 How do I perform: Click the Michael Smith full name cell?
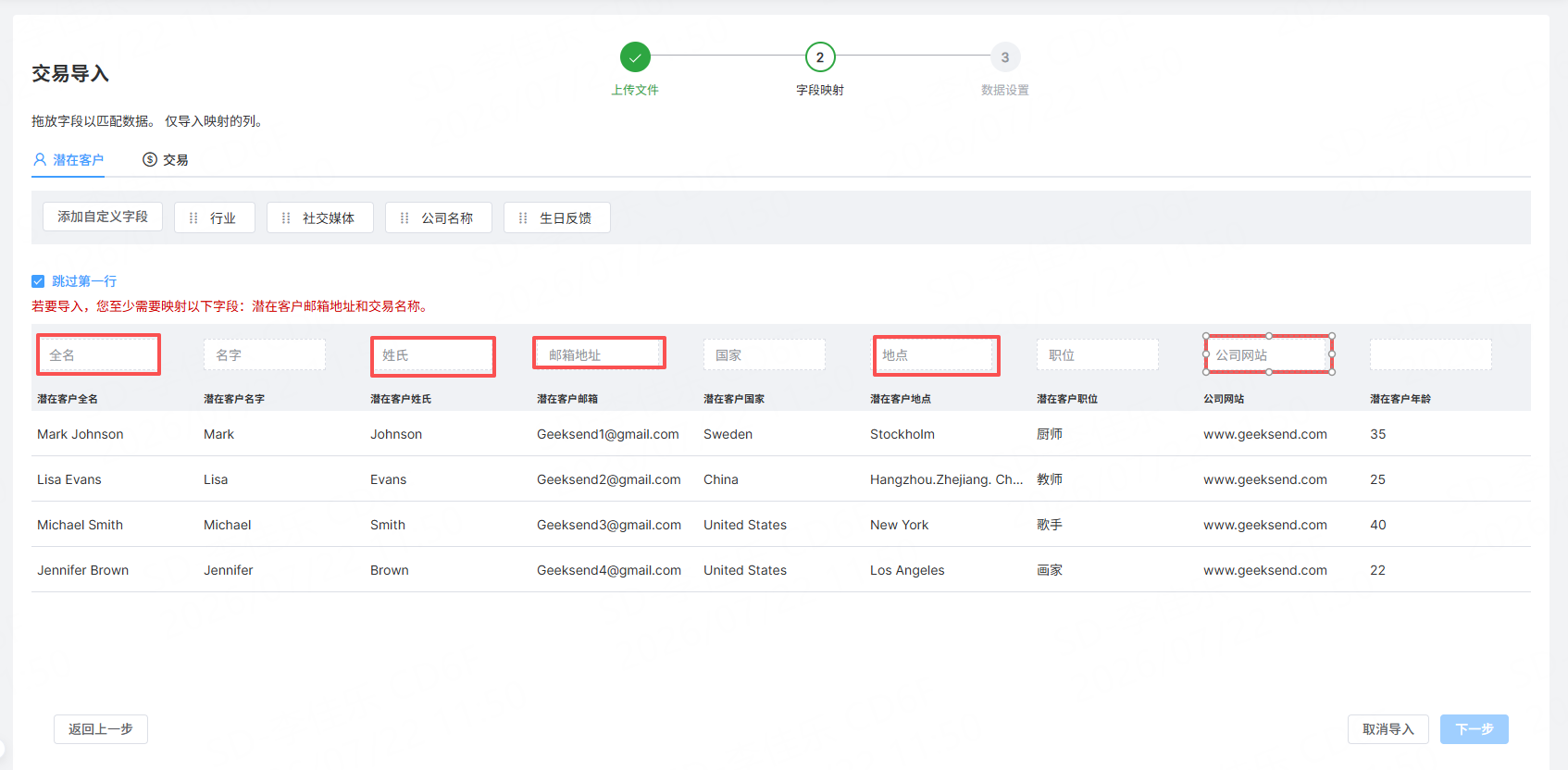(81, 525)
